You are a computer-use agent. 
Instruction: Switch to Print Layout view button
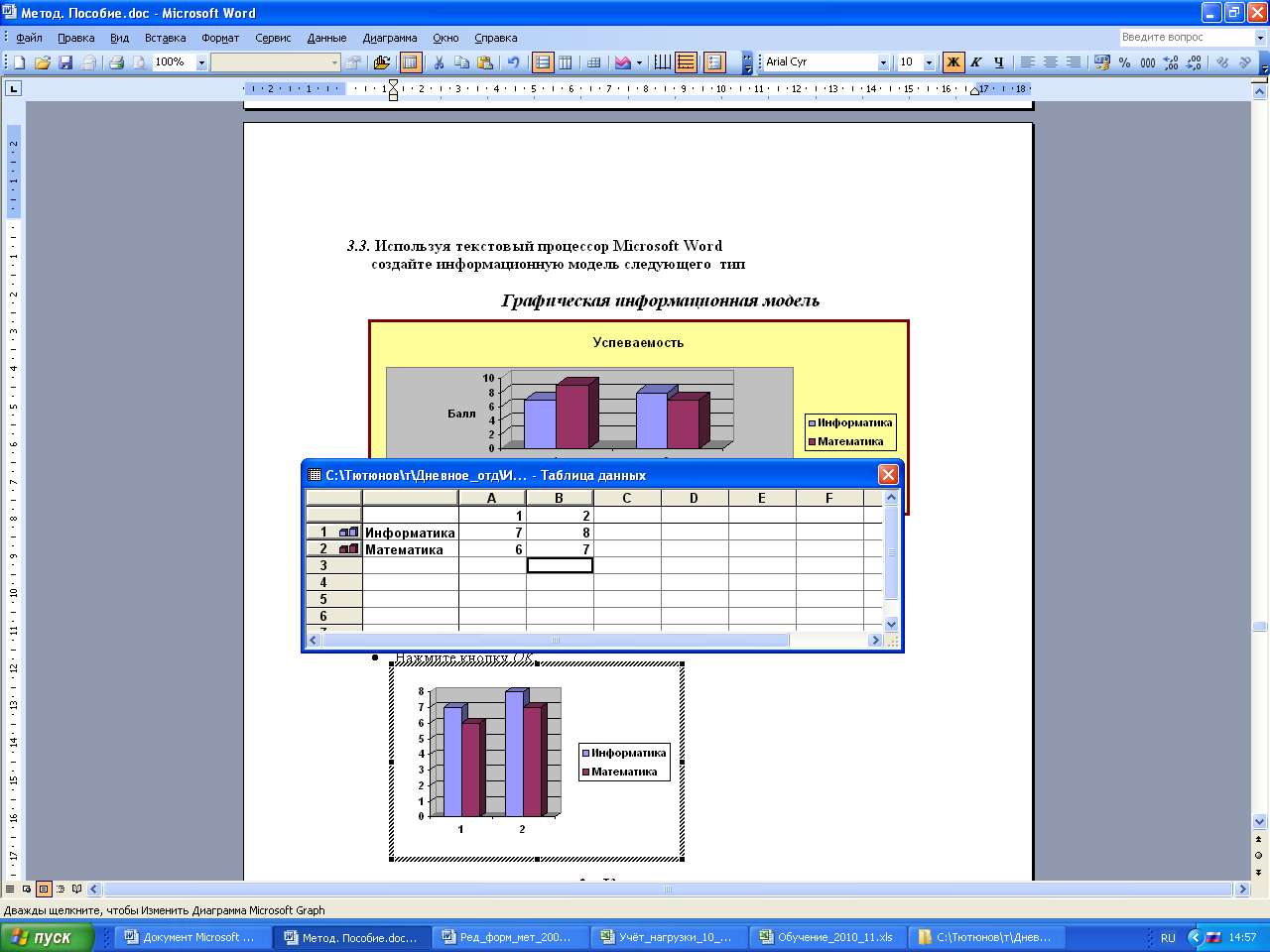click(x=44, y=890)
